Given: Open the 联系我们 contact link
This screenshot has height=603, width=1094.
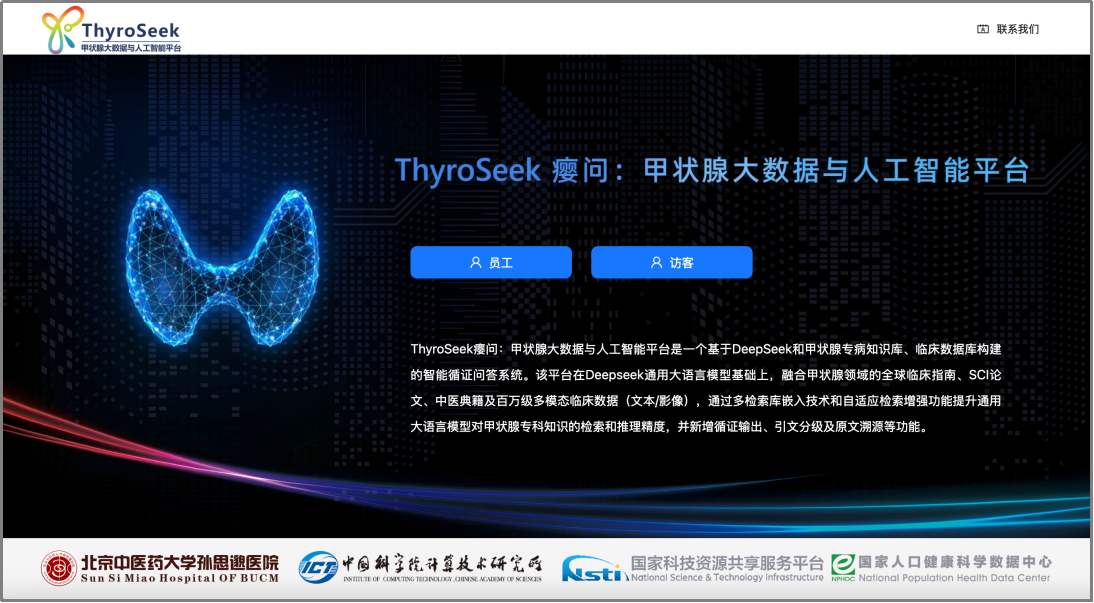Looking at the screenshot, I should (x=1018, y=29).
